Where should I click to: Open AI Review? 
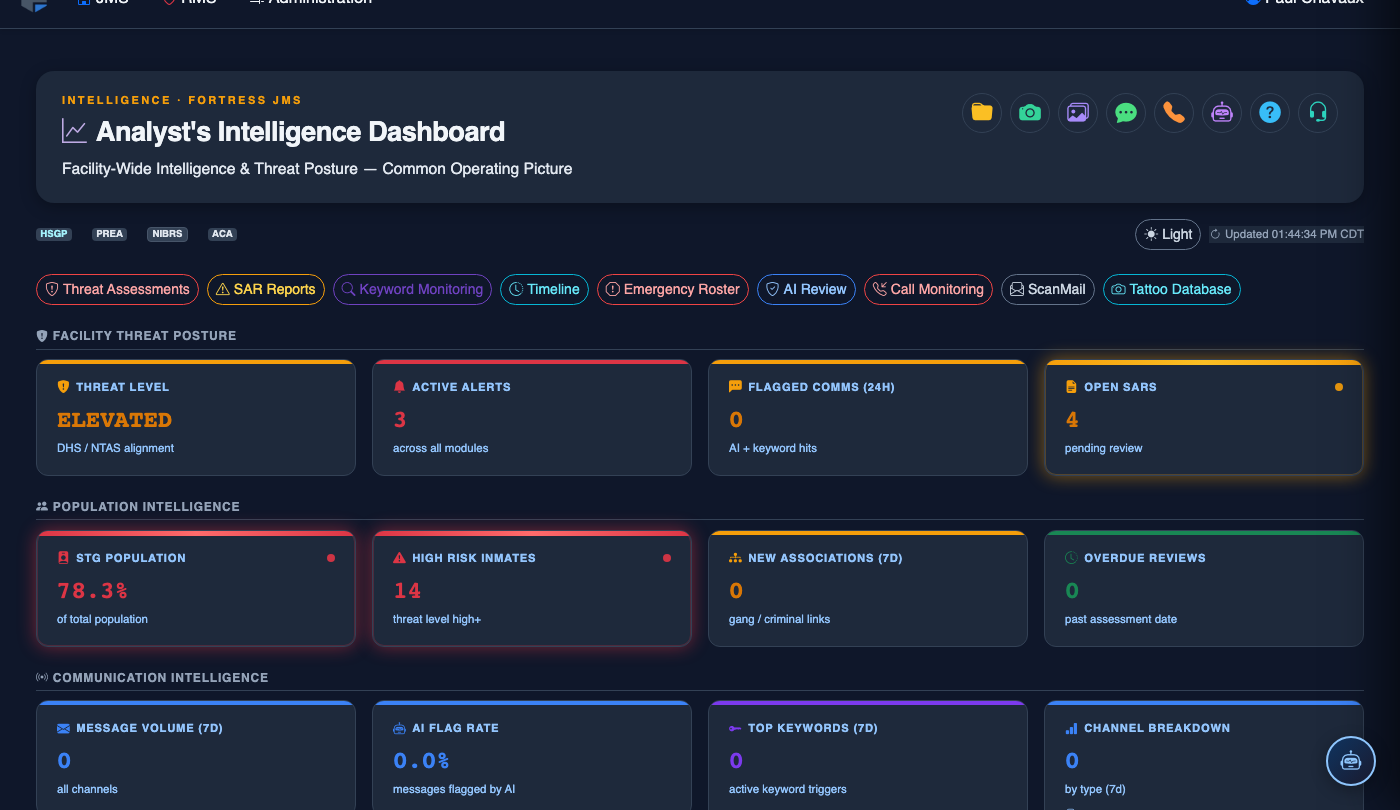pyautogui.click(x=806, y=289)
